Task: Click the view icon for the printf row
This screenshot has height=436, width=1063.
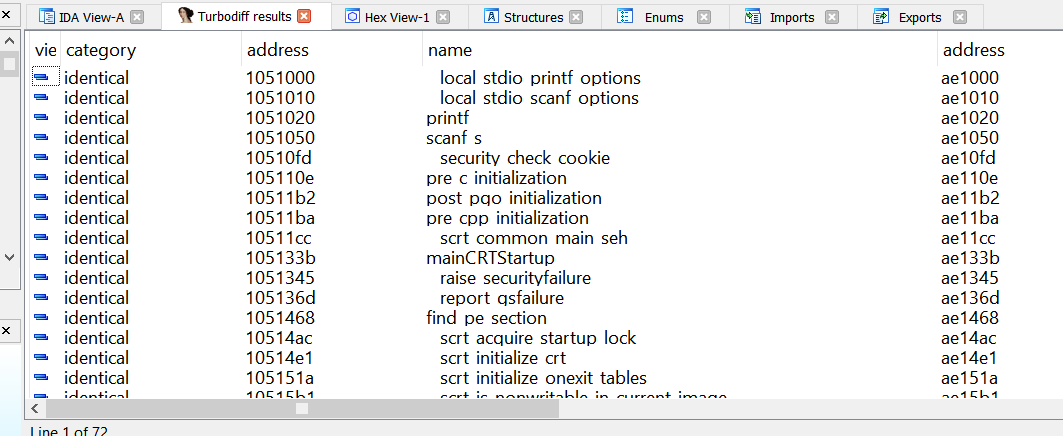Action: click(x=42, y=118)
